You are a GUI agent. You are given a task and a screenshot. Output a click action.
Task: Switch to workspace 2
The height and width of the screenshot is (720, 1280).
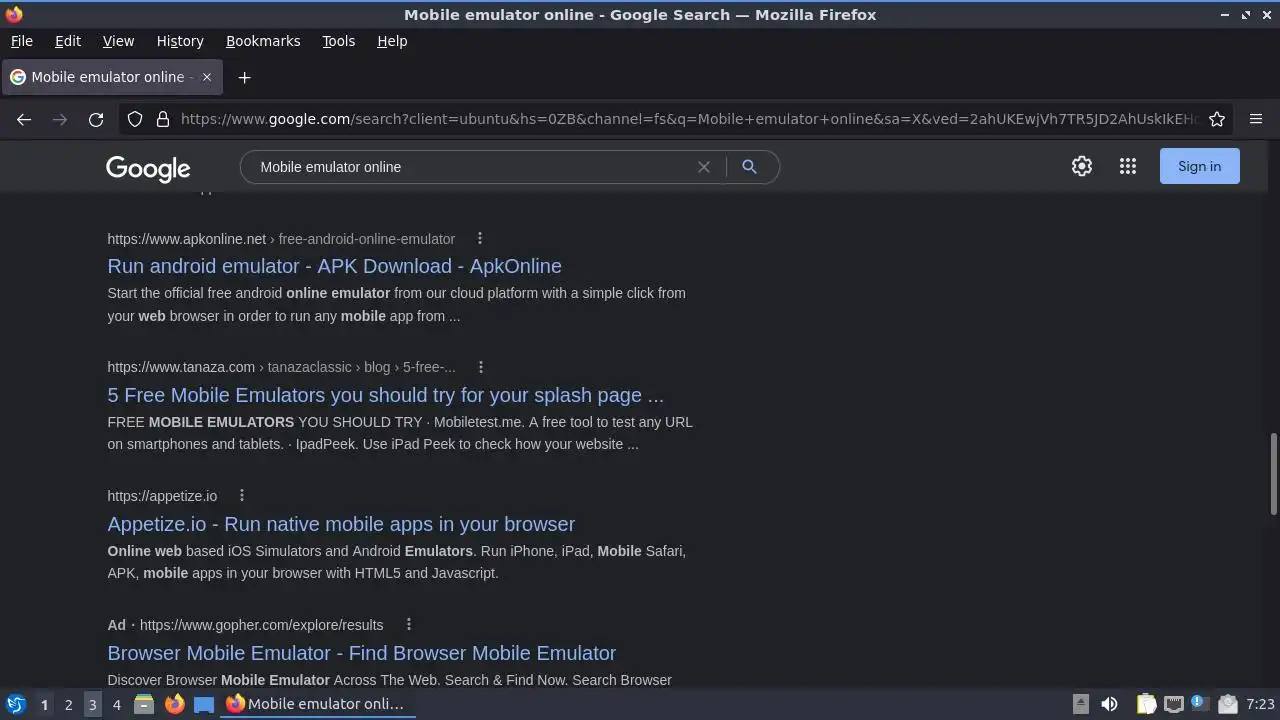(x=68, y=704)
